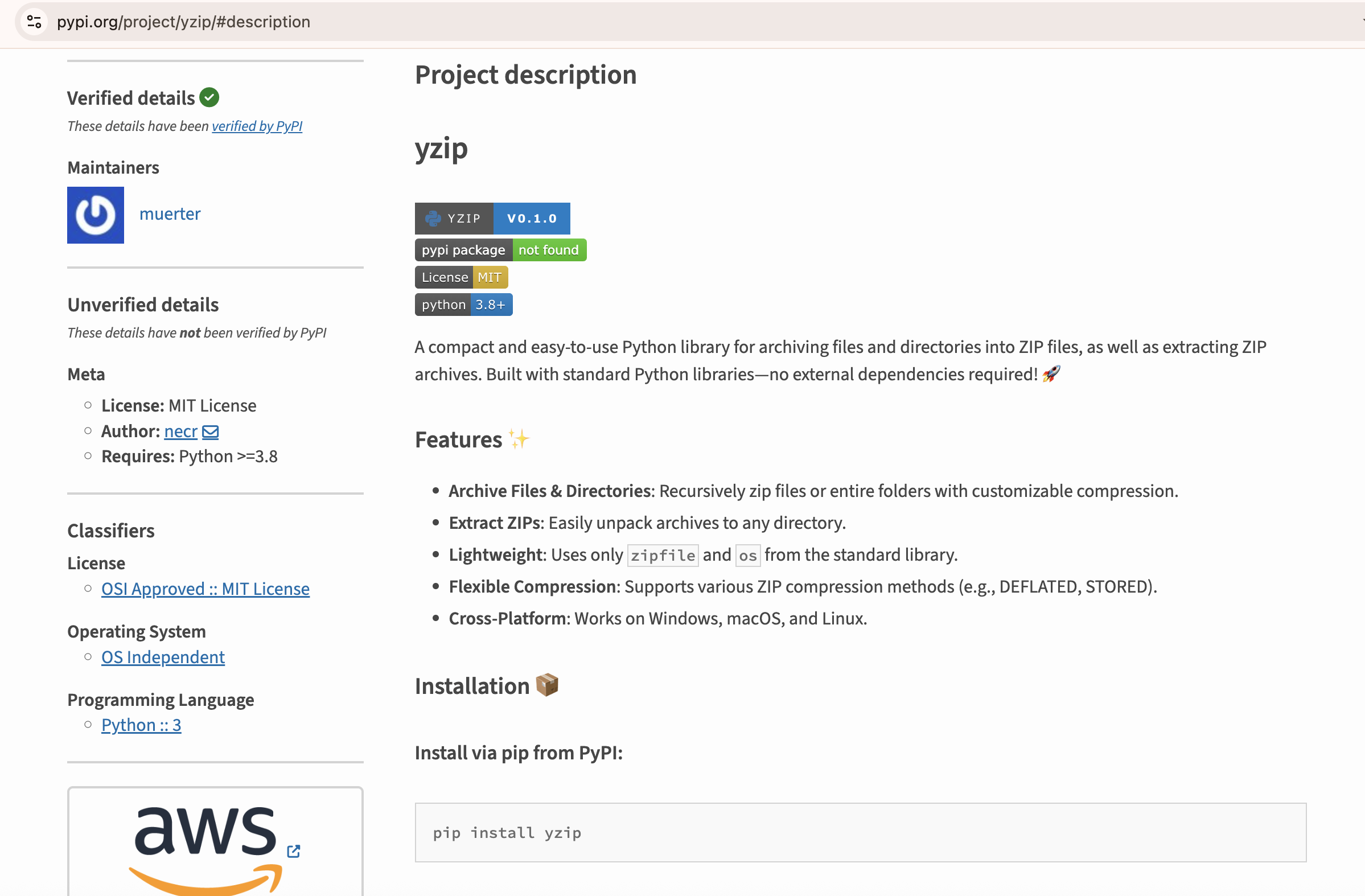This screenshot has width=1365, height=896.
Task: Click the zipfile inline code text
Action: (x=663, y=555)
